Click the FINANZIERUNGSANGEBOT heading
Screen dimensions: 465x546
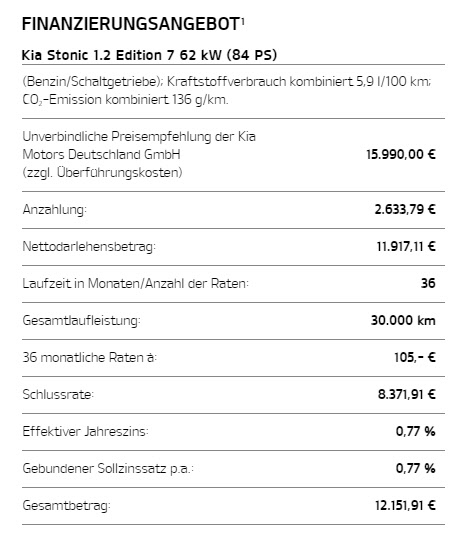tap(131, 24)
